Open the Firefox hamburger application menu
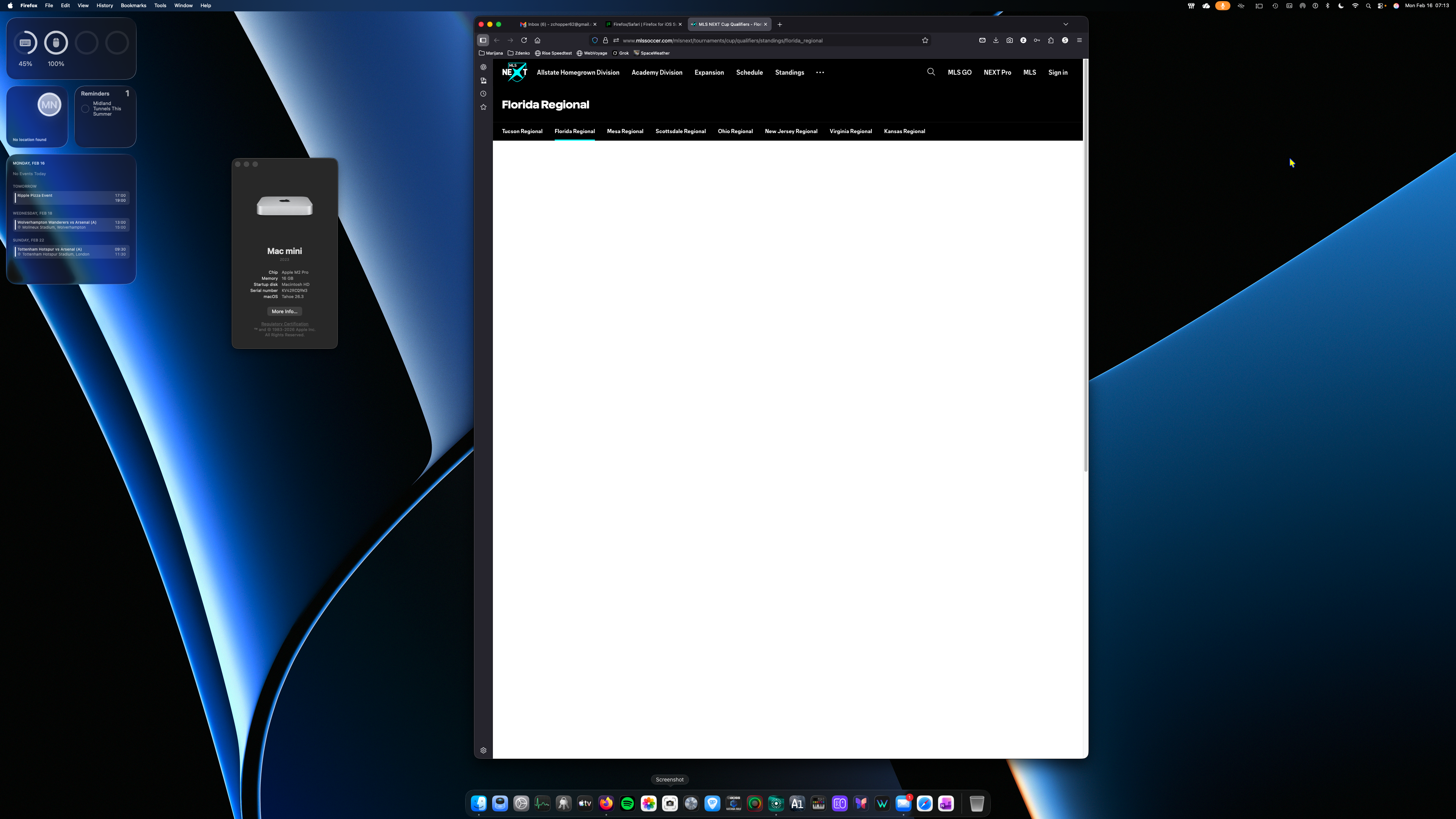The image size is (1456, 819). click(1079, 40)
